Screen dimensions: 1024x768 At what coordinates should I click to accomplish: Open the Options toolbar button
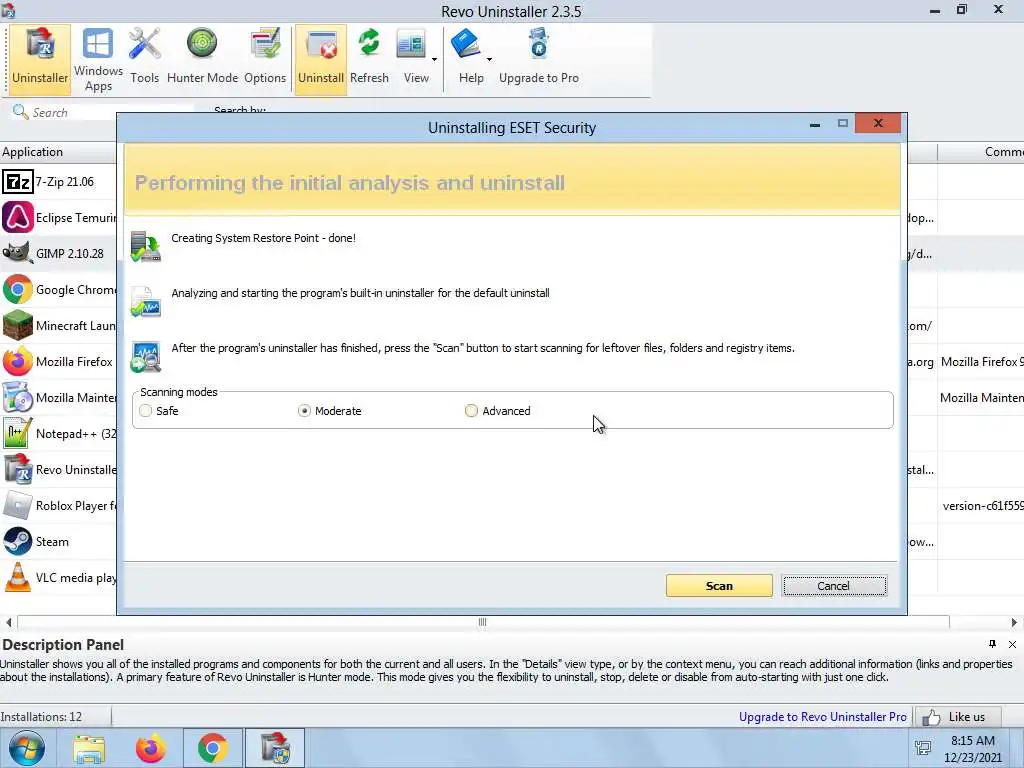265,59
